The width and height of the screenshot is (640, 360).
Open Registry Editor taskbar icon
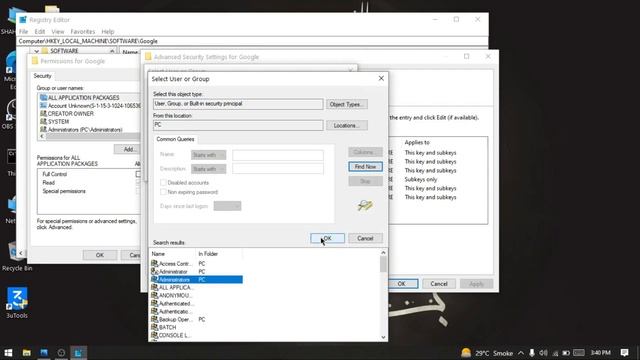78,353
